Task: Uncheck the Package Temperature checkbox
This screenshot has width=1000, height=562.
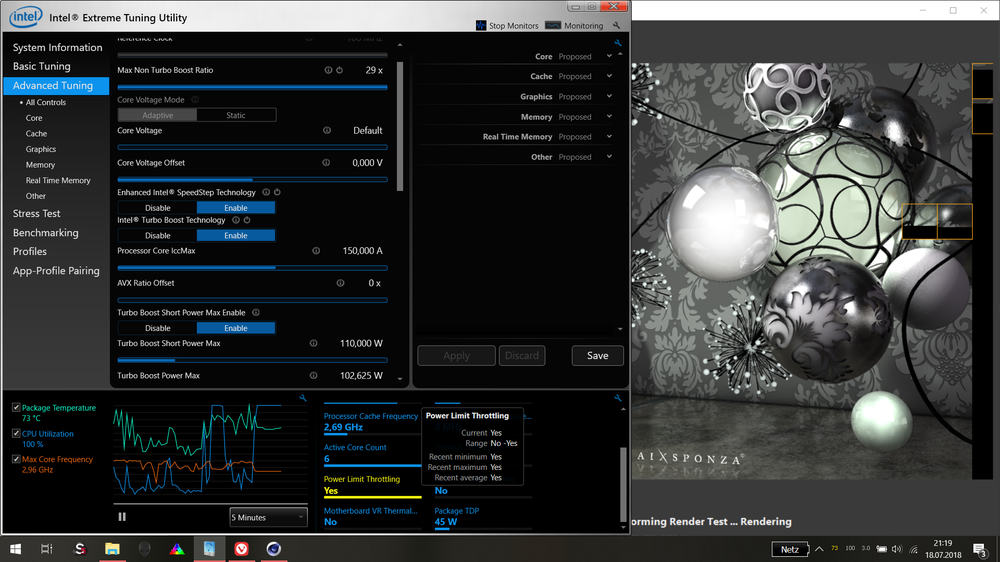Action: point(16,408)
